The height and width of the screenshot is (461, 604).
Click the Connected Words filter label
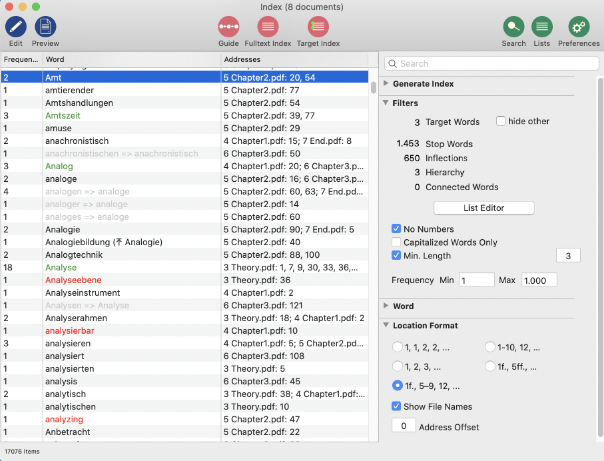(x=461, y=187)
